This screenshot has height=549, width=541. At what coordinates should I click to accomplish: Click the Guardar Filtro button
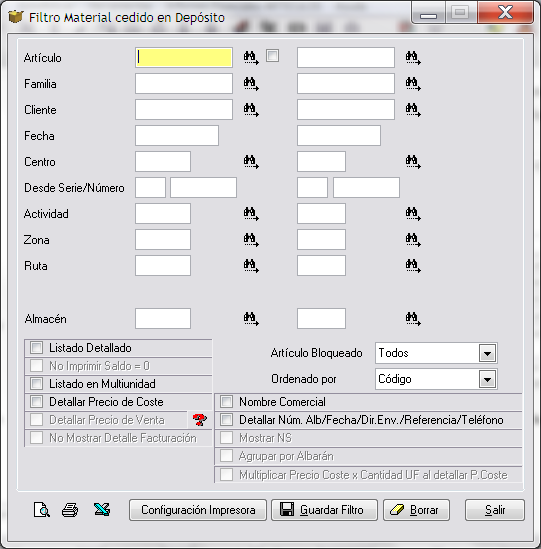tap(324, 510)
